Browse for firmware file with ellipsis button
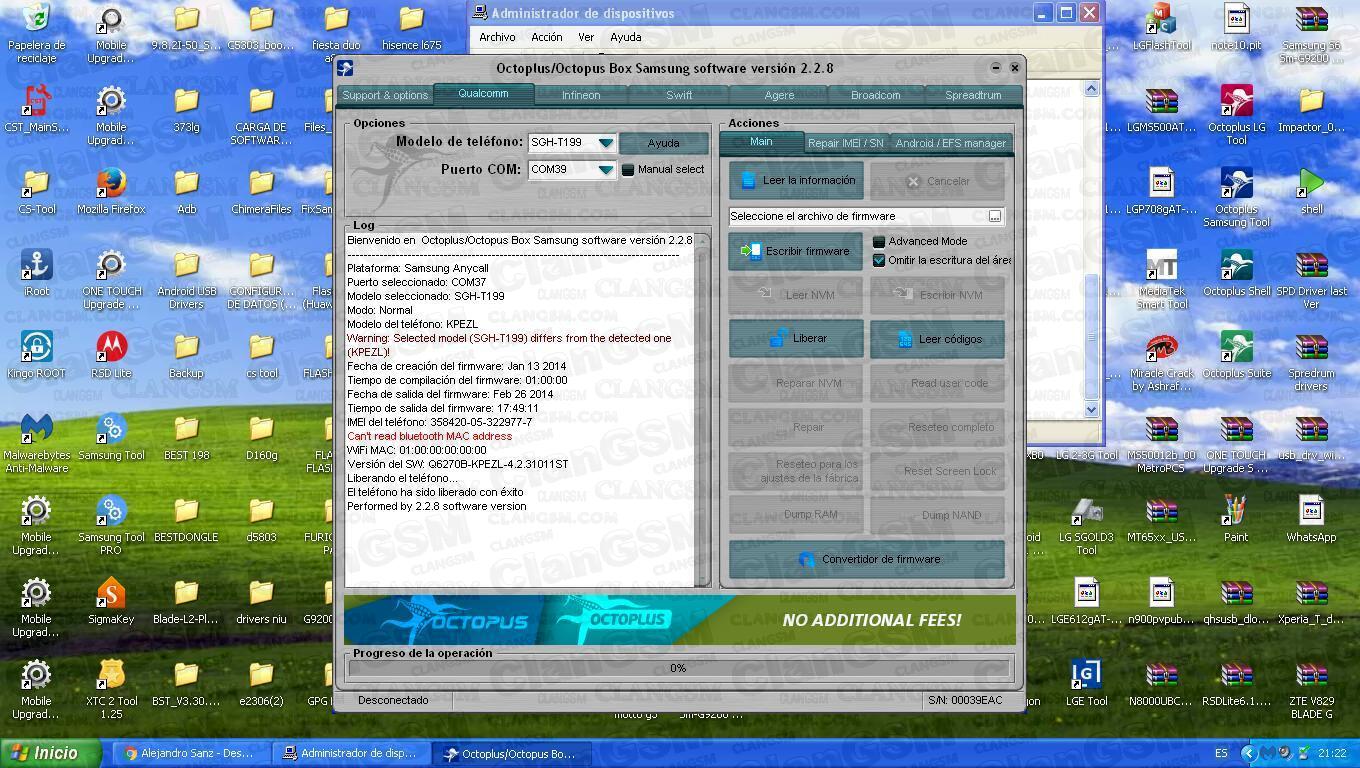Viewport: 1360px width, 768px height. click(x=995, y=216)
